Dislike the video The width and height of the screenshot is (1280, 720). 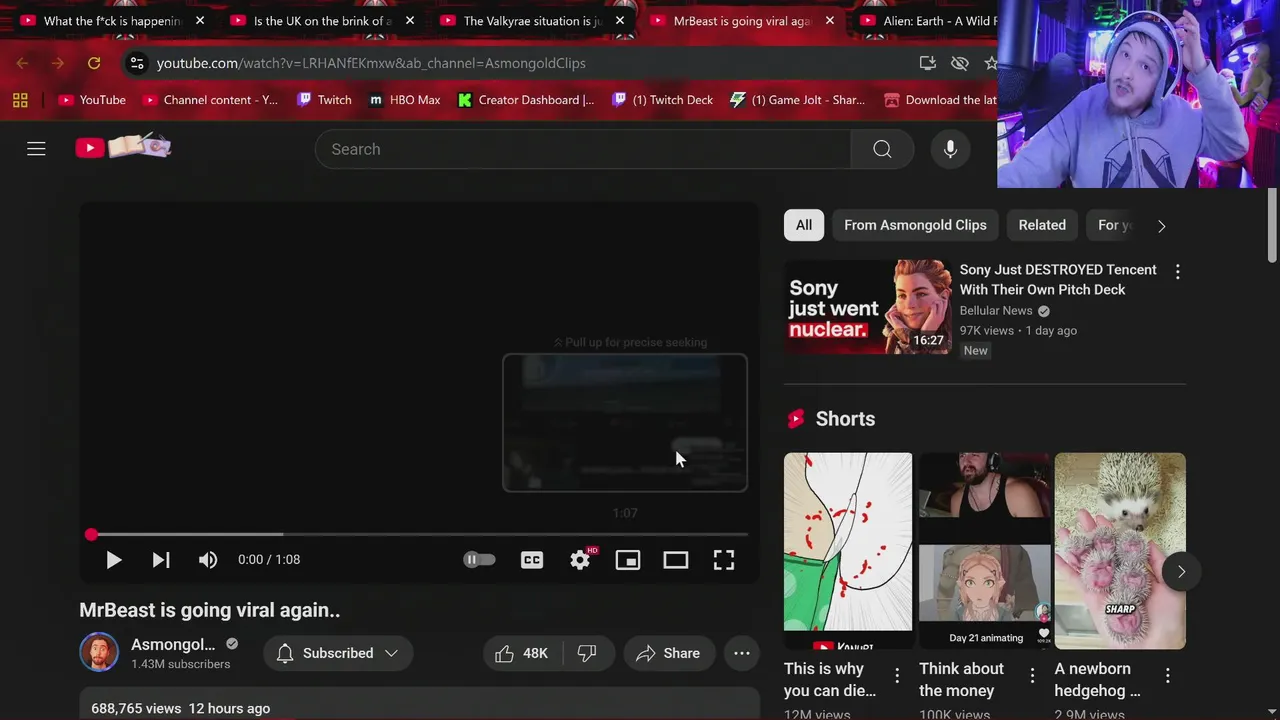(588, 653)
